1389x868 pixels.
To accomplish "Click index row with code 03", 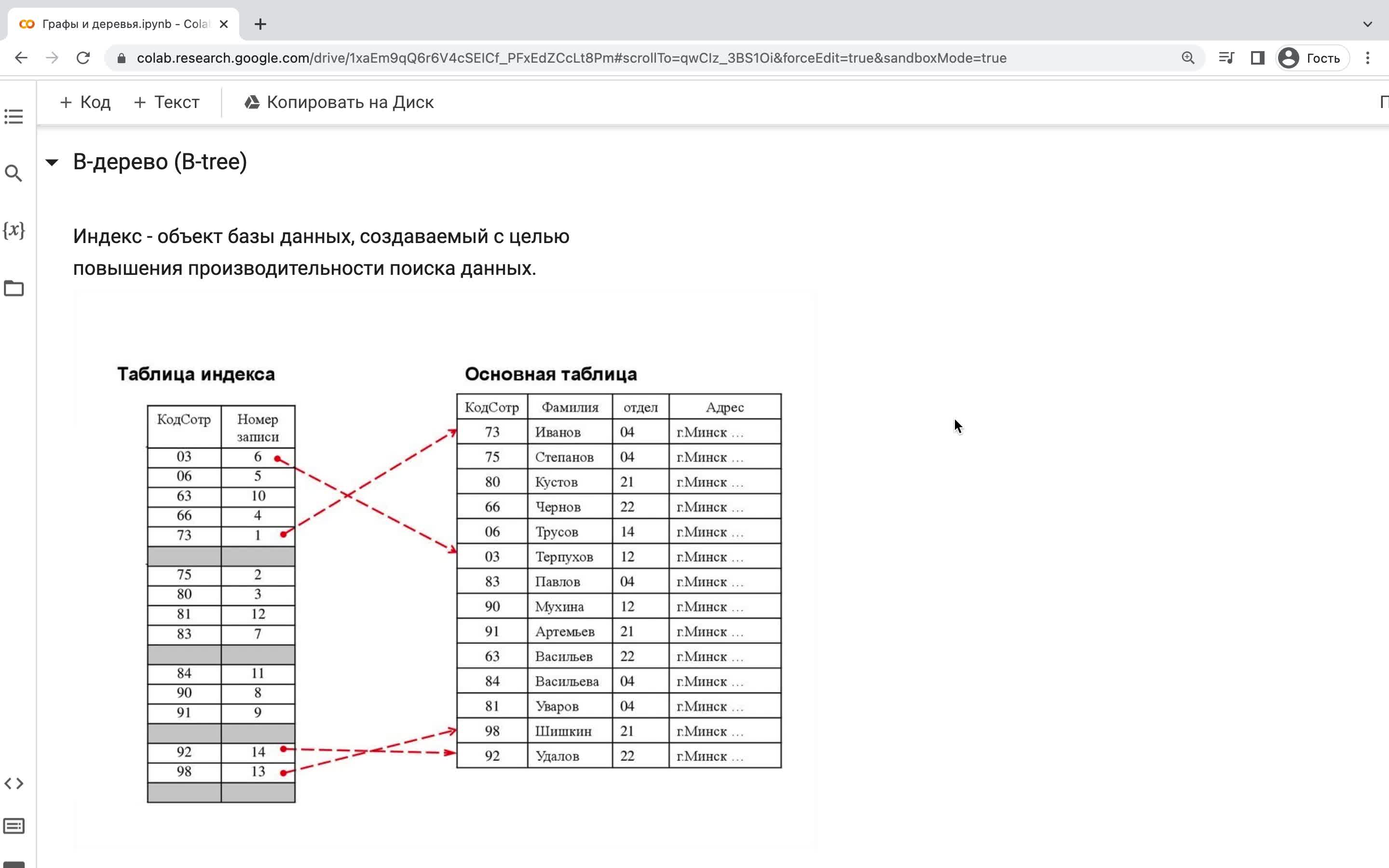I will tap(221, 457).
